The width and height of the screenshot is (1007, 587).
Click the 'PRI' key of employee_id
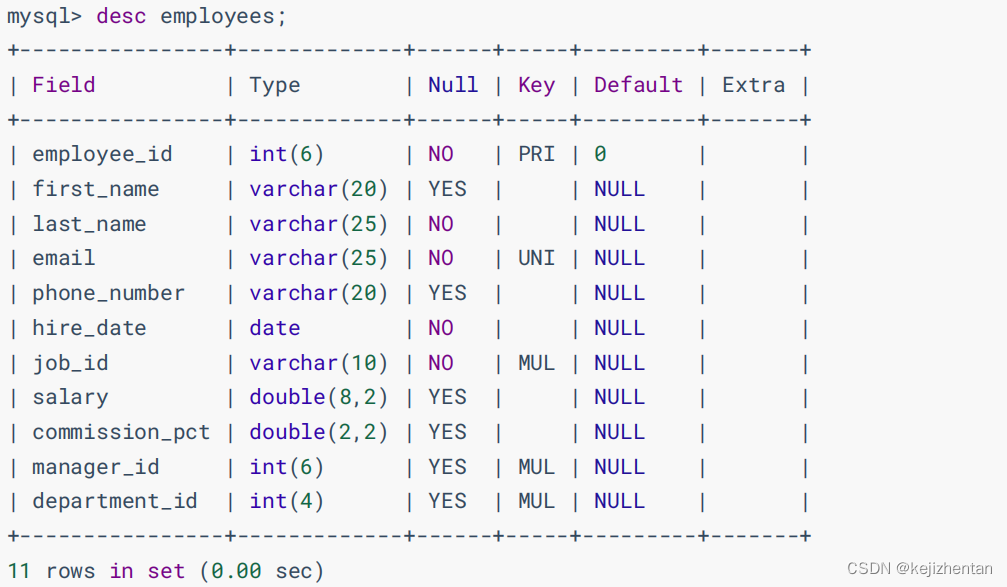point(536,154)
